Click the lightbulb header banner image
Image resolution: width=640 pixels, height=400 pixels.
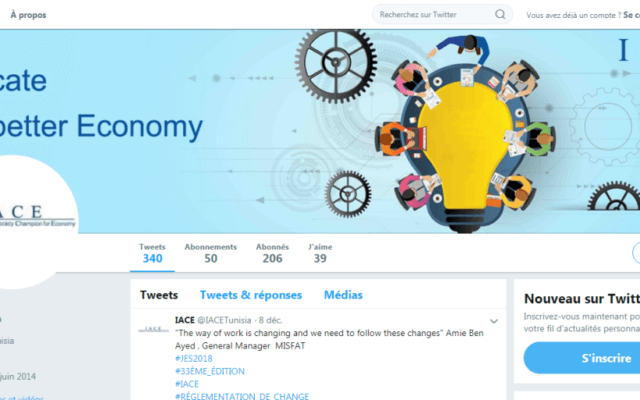(x=320, y=131)
